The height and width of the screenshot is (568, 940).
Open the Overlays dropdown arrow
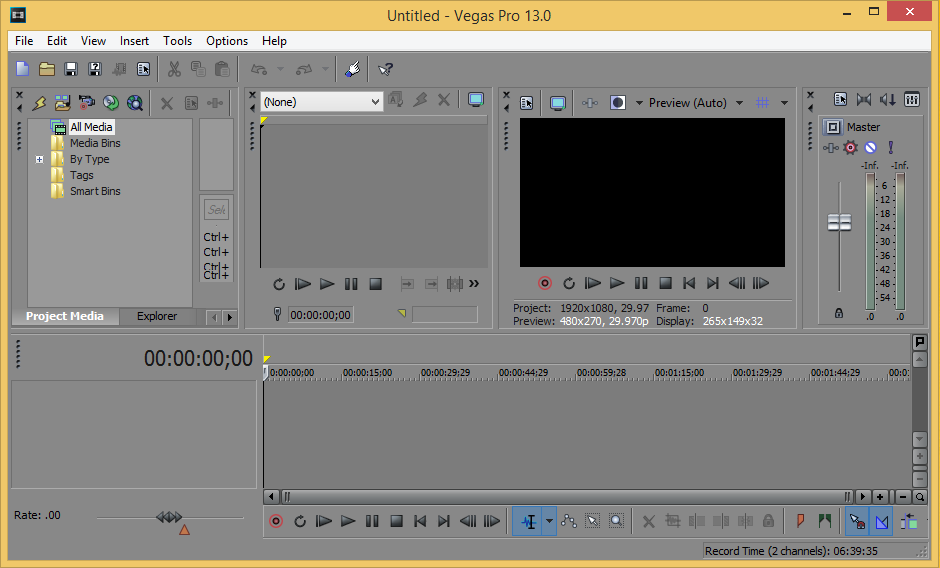[x=784, y=103]
